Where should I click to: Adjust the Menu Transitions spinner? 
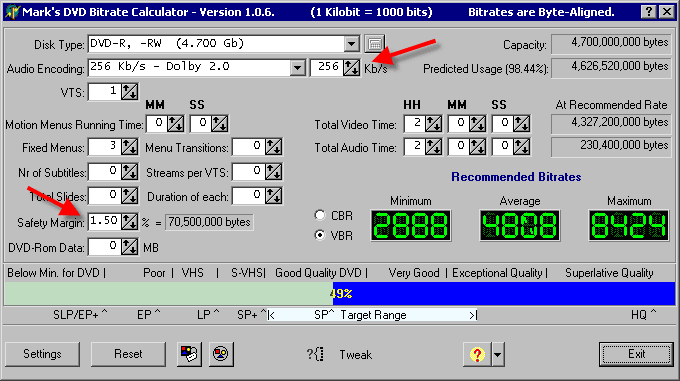click(273, 147)
